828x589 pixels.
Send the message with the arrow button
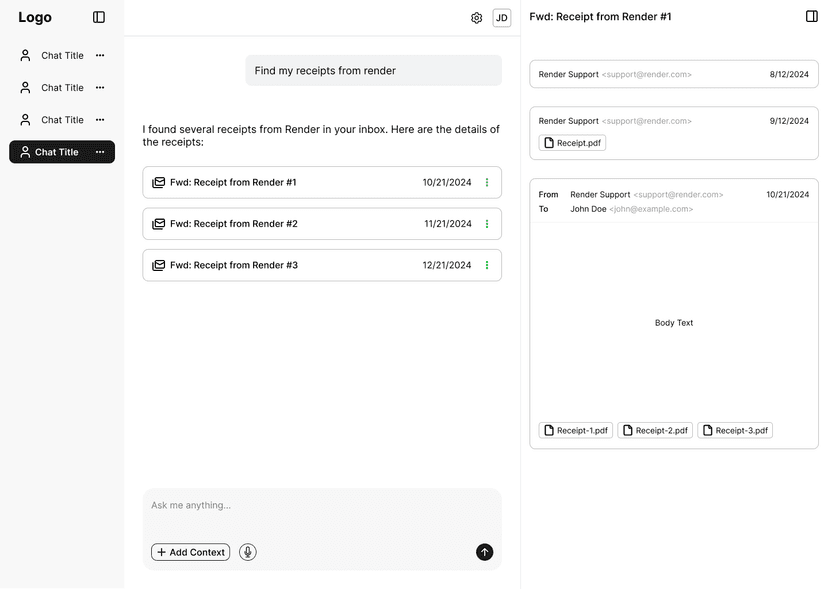click(484, 552)
